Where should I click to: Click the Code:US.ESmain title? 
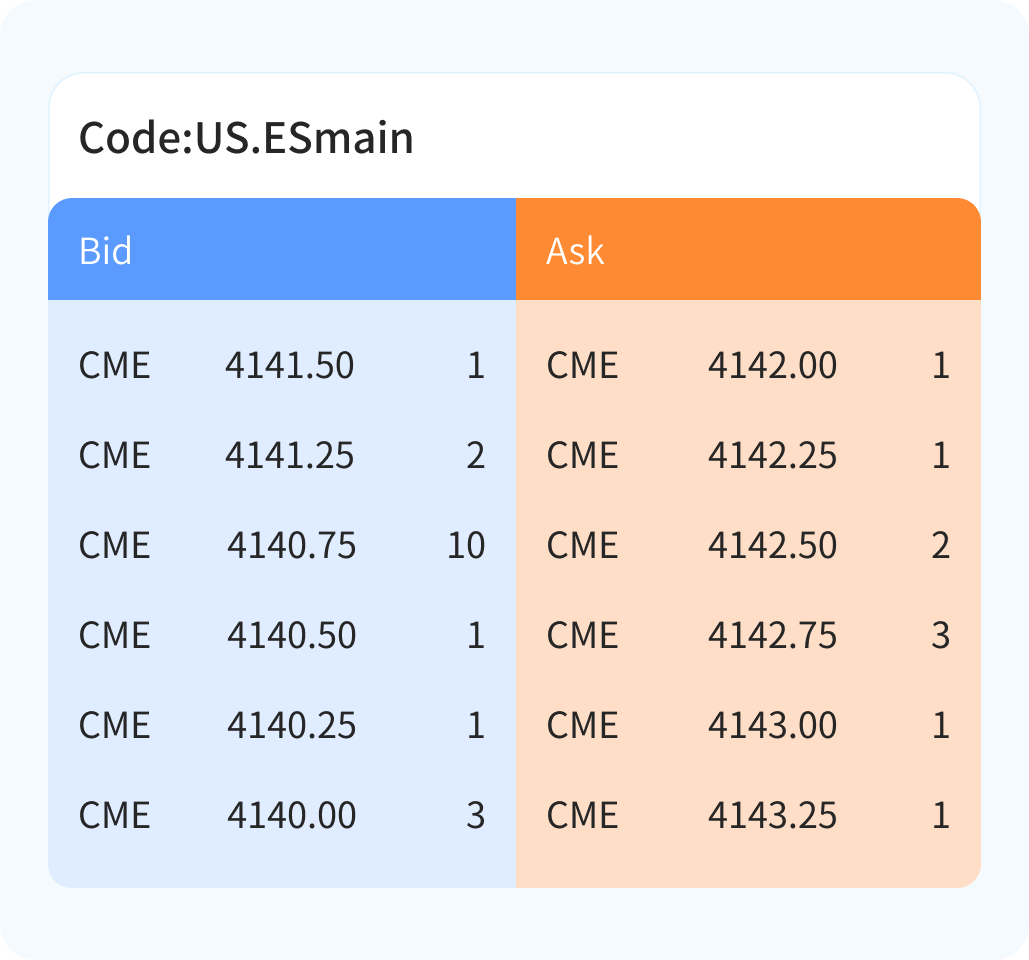tap(246, 137)
